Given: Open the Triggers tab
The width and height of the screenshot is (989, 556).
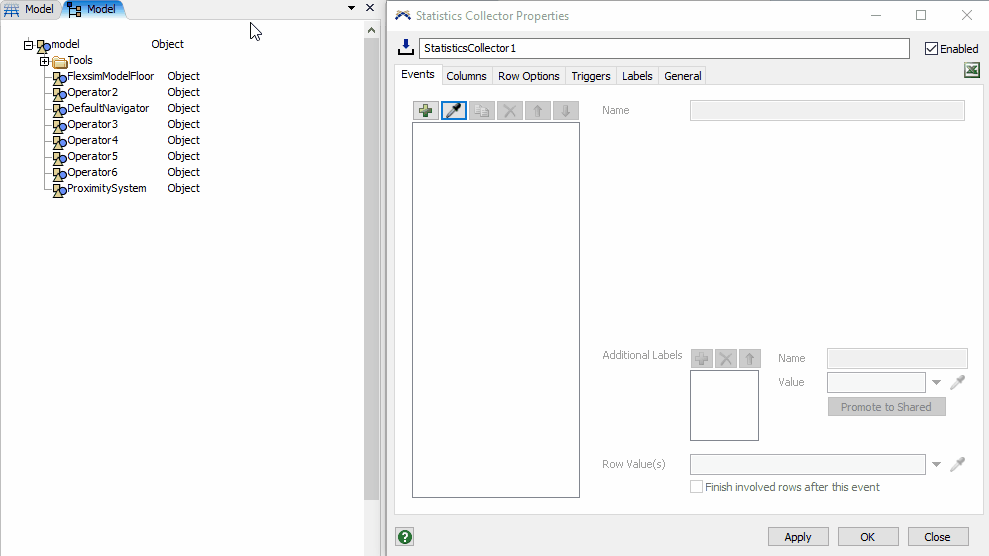Looking at the screenshot, I should coord(590,76).
